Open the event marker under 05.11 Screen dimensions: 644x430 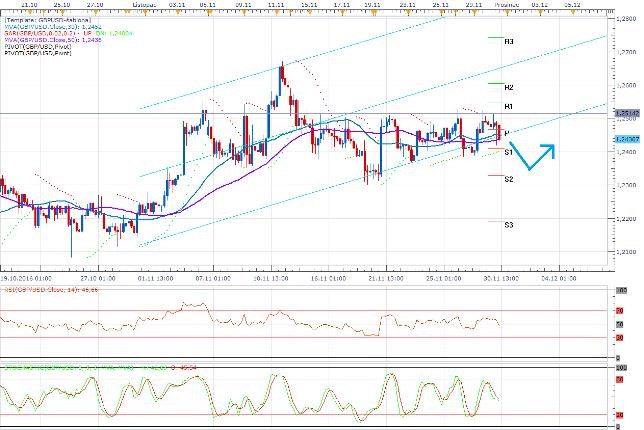(209, 13)
